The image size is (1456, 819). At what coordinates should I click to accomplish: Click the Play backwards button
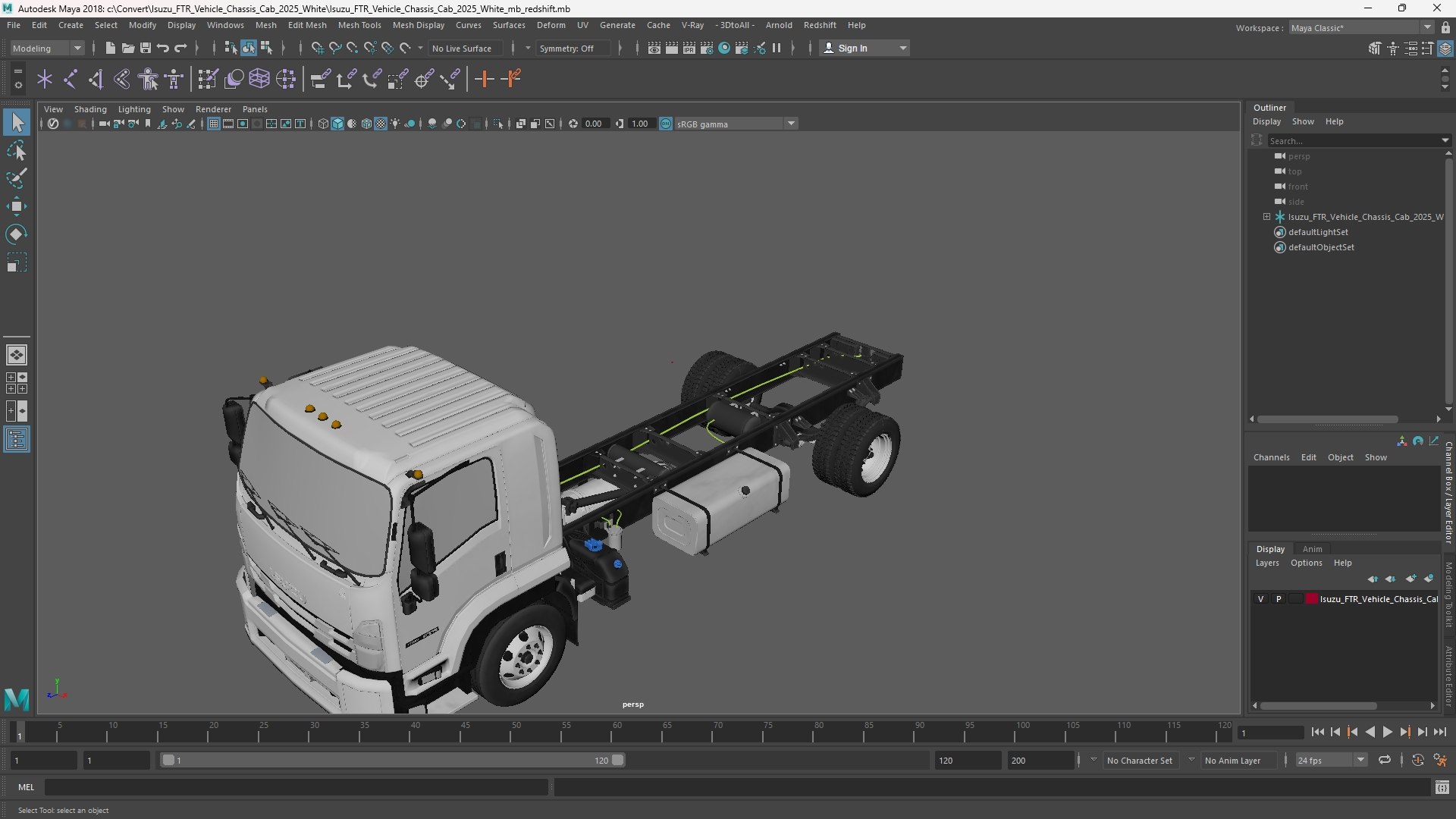click(1370, 733)
